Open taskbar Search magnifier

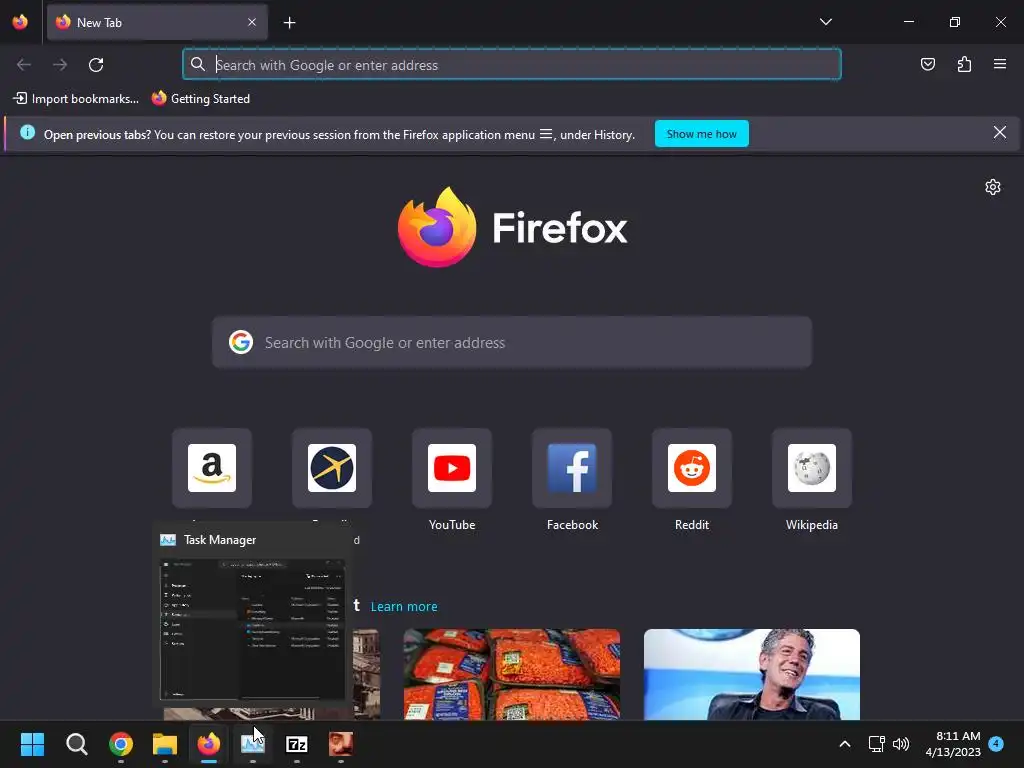click(76, 744)
